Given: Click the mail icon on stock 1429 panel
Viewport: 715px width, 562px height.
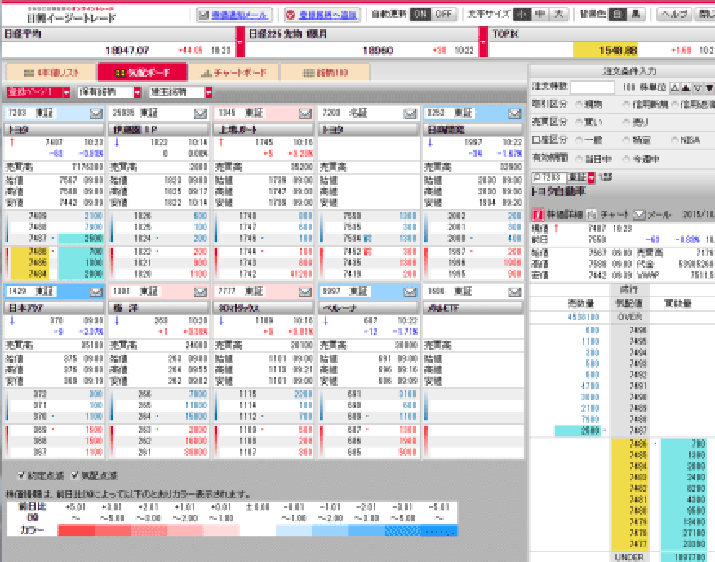Looking at the screenshot, I should [95, 291].
